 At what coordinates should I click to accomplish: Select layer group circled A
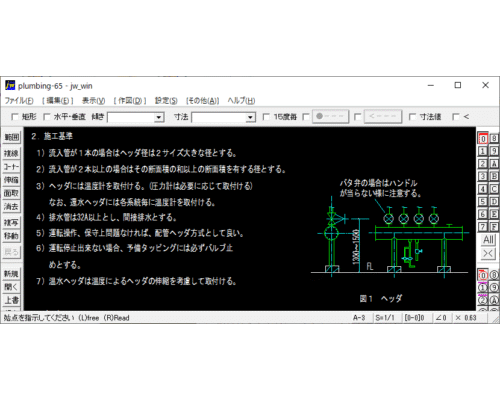click(x=494, y=300)
